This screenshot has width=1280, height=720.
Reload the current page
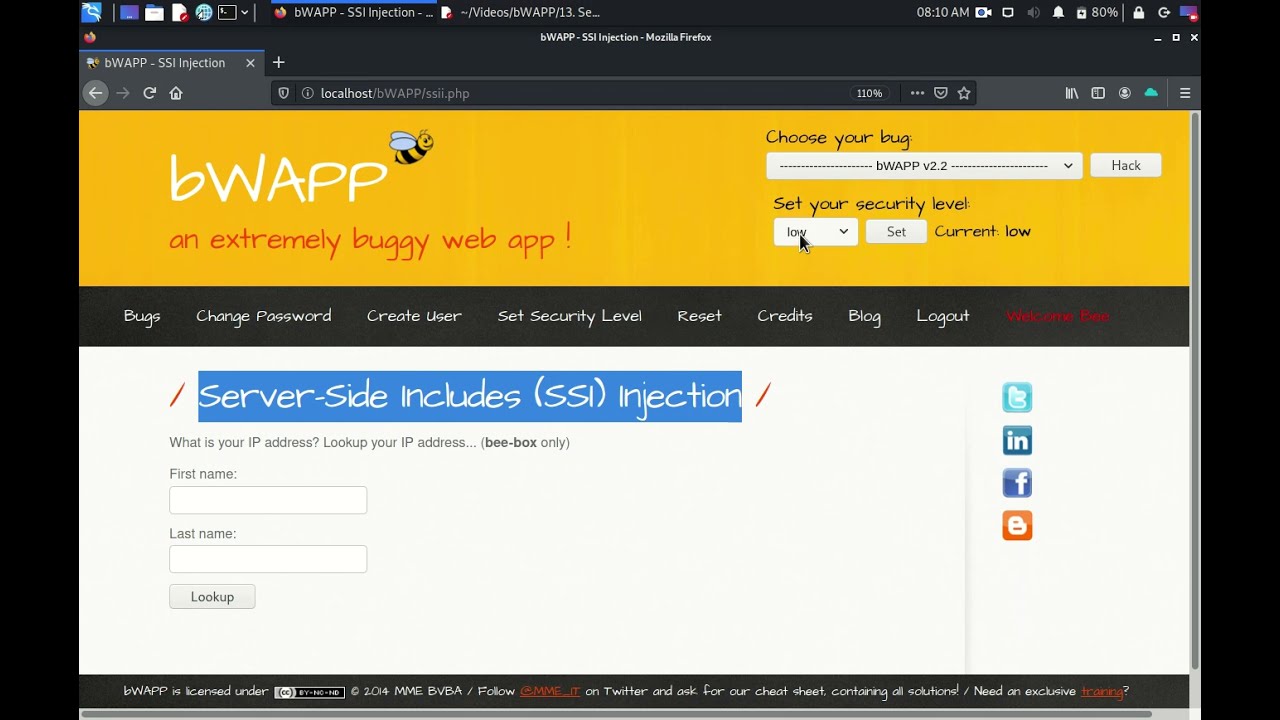[x=150, y=93]
